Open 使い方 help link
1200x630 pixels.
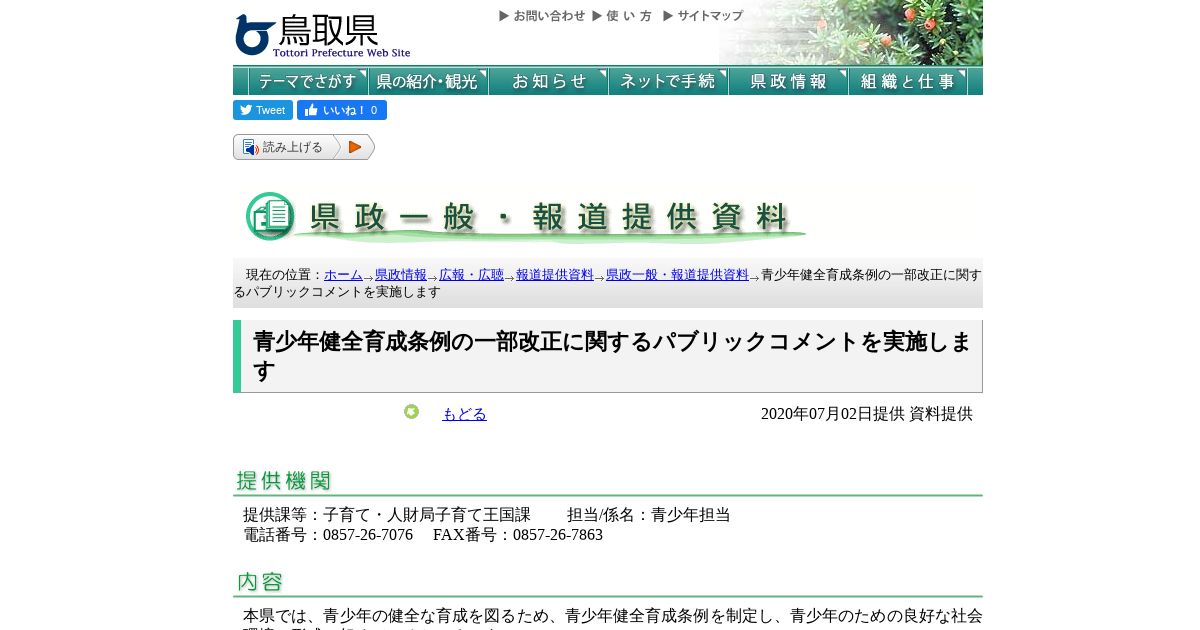pyautogui.click(x=622, y=16)
